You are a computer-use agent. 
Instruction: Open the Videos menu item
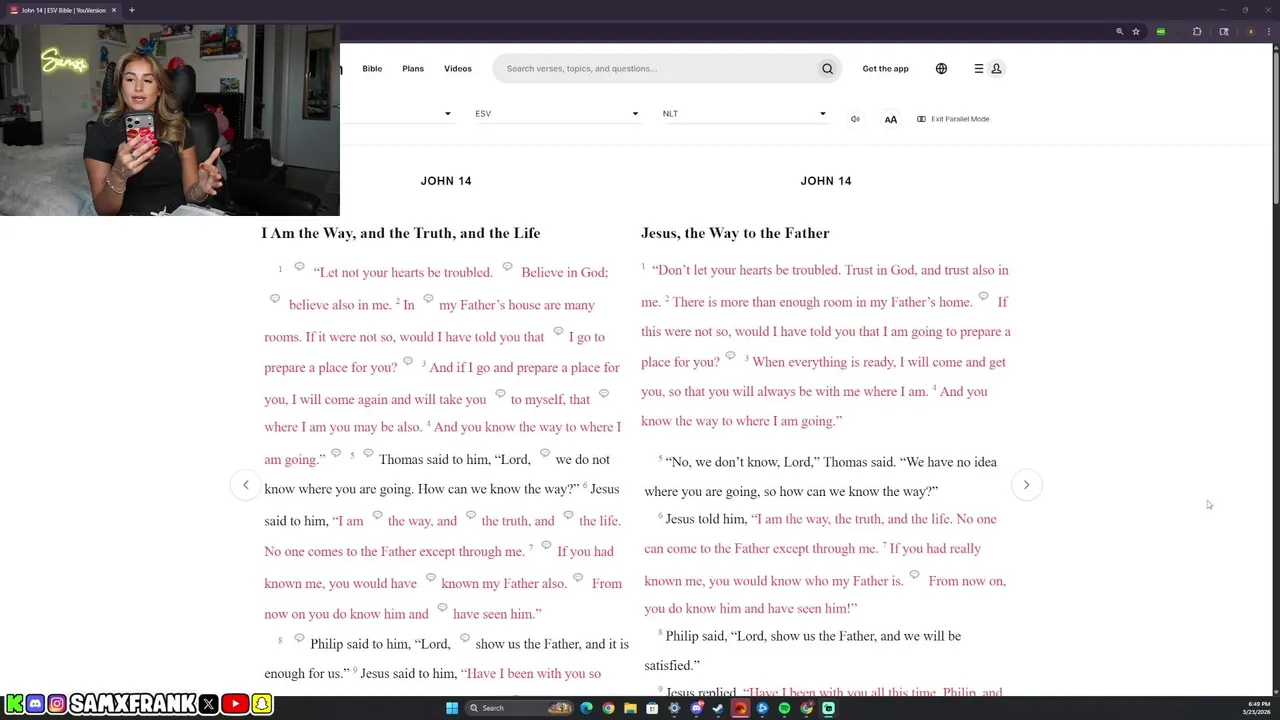point(458,69)
